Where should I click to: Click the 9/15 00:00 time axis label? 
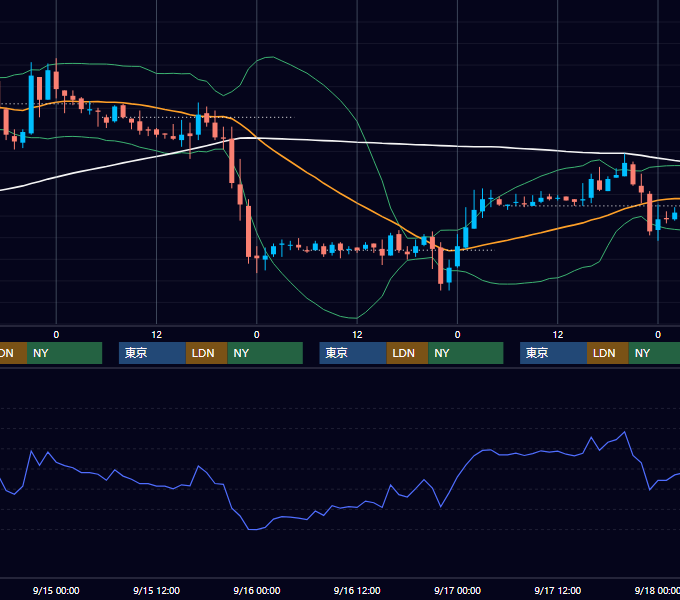coord(56,590)
